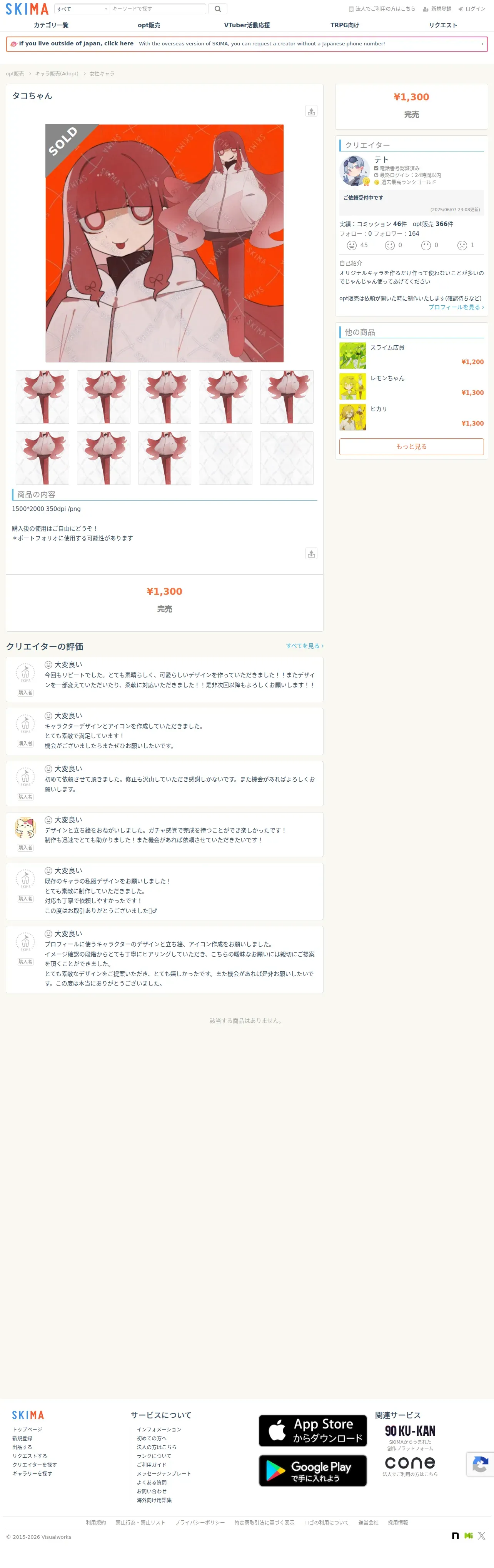Click the text '1500*2000 350dpi /png'
The height and width of the screenshot is (1568, 494).
click(x=46, y=509)
